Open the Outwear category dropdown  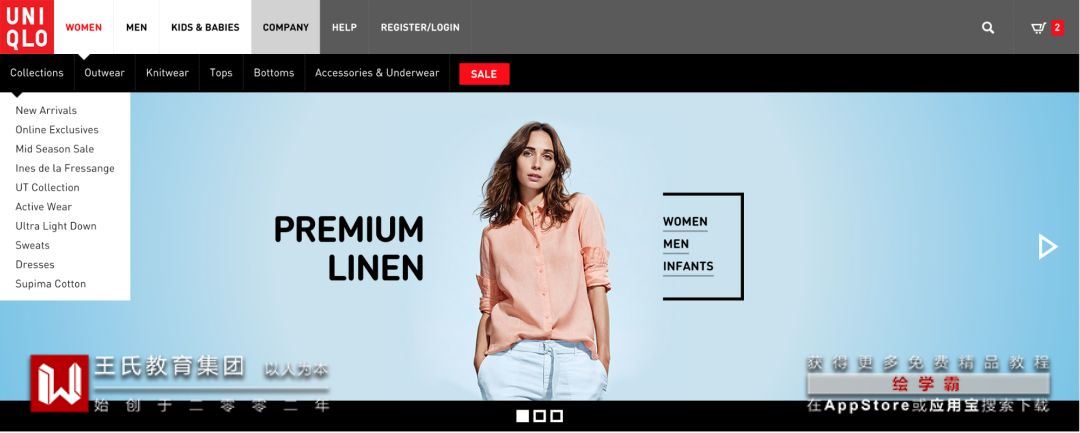pyautogui.click(x=105, y=73)
